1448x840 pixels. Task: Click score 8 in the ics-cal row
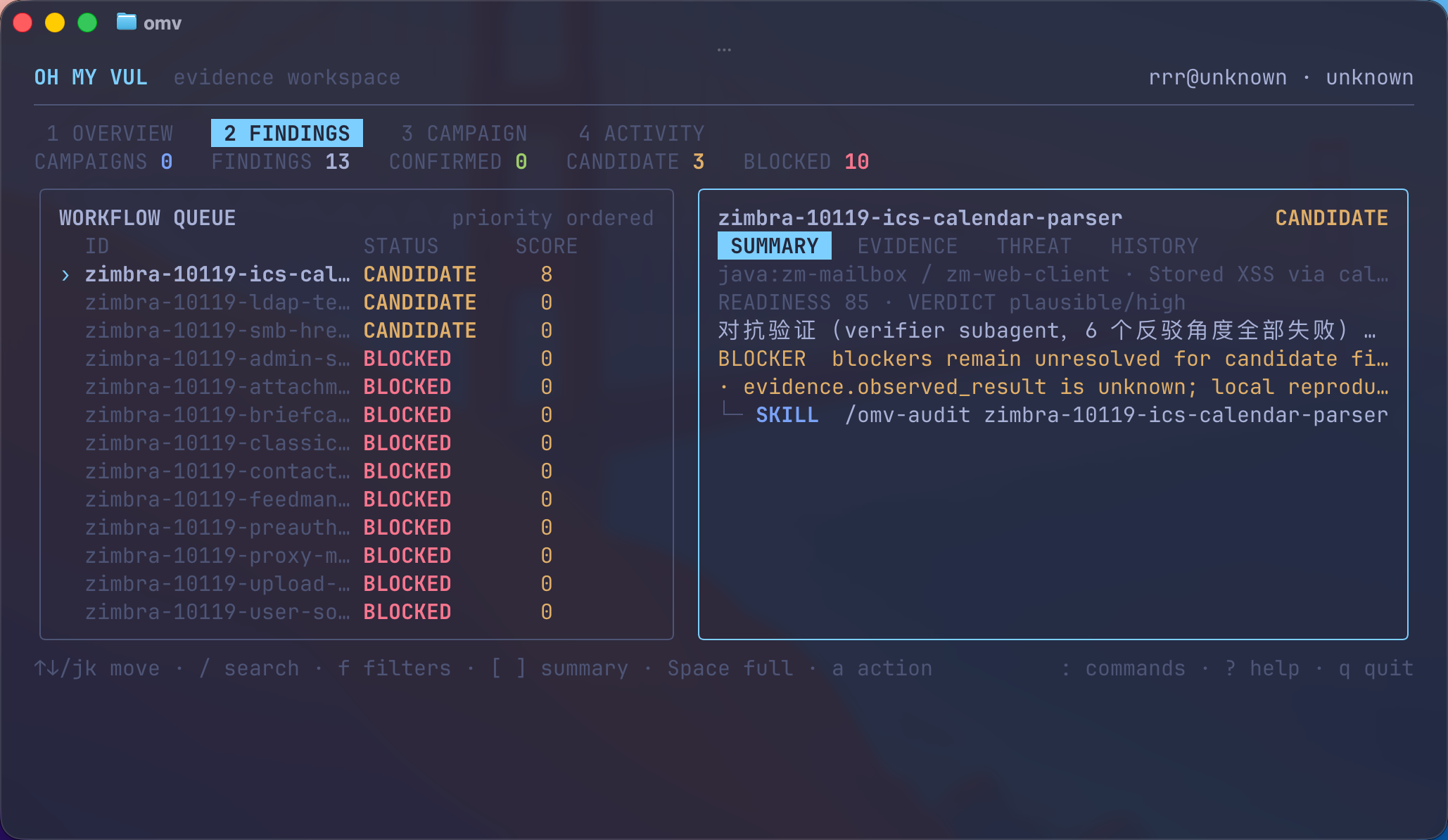(x=547, y=274)
